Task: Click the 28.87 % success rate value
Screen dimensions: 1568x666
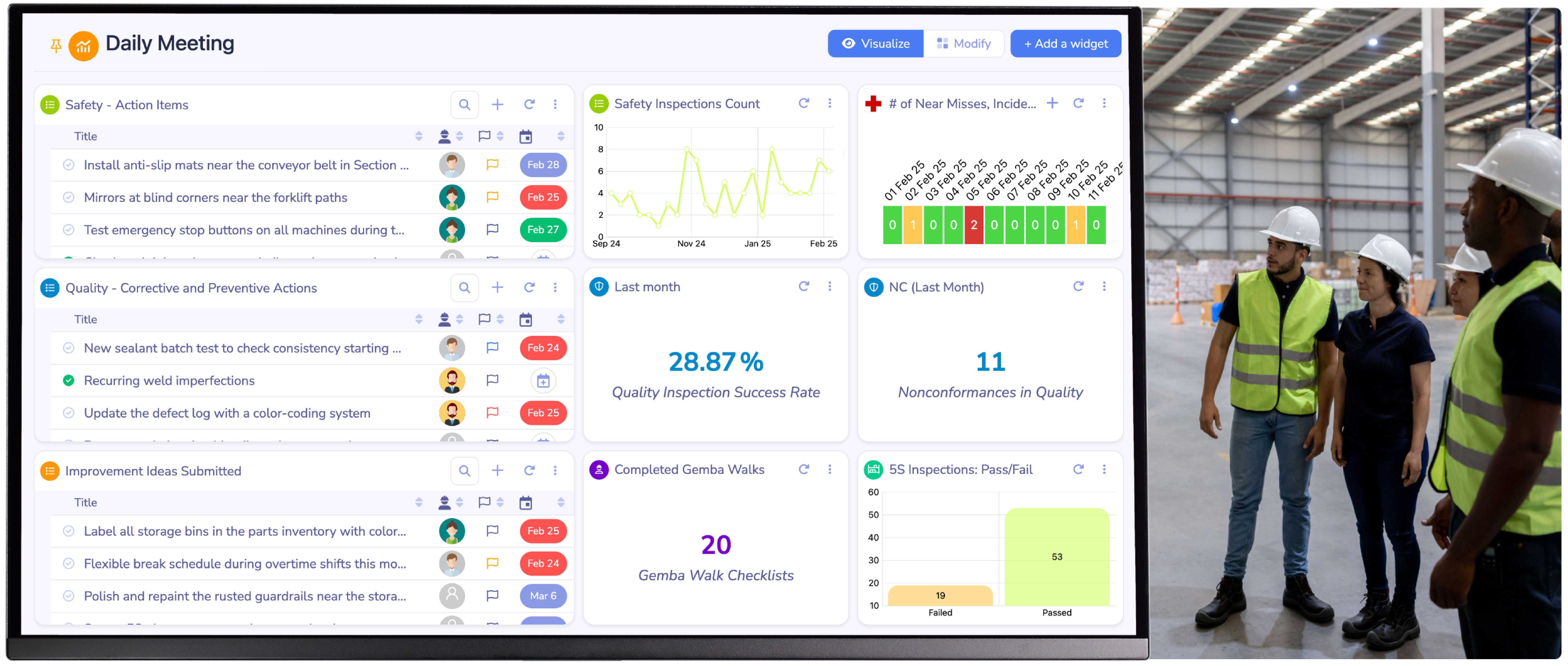Action: (x=716, y=362)
